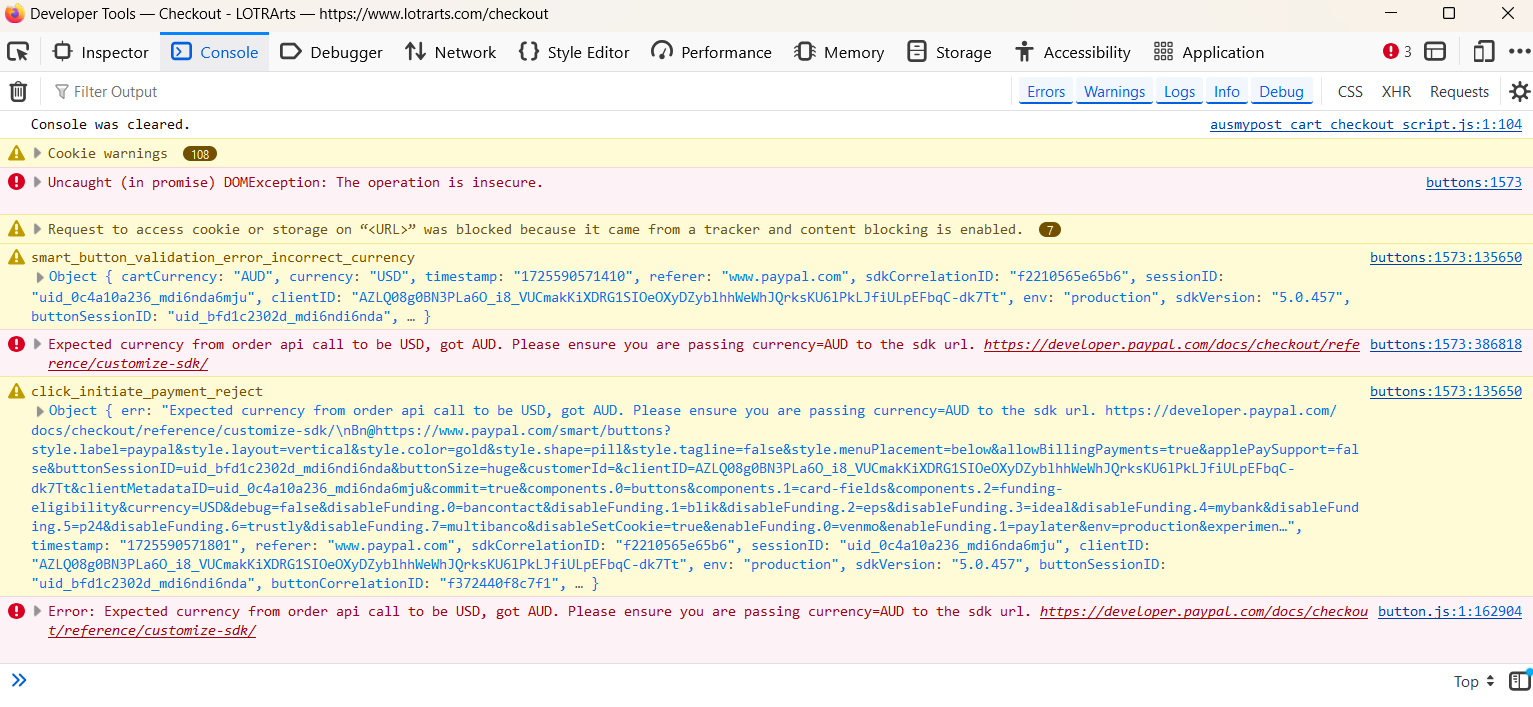
Task: Open the Debugger tab
Action: (x=331, y=52)
